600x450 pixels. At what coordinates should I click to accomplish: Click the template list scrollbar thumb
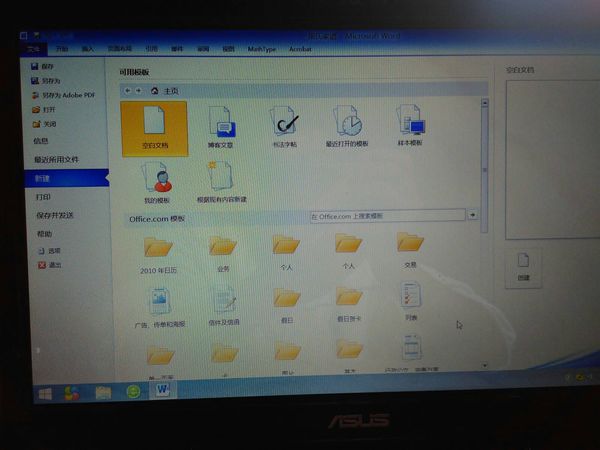point(484,170)
